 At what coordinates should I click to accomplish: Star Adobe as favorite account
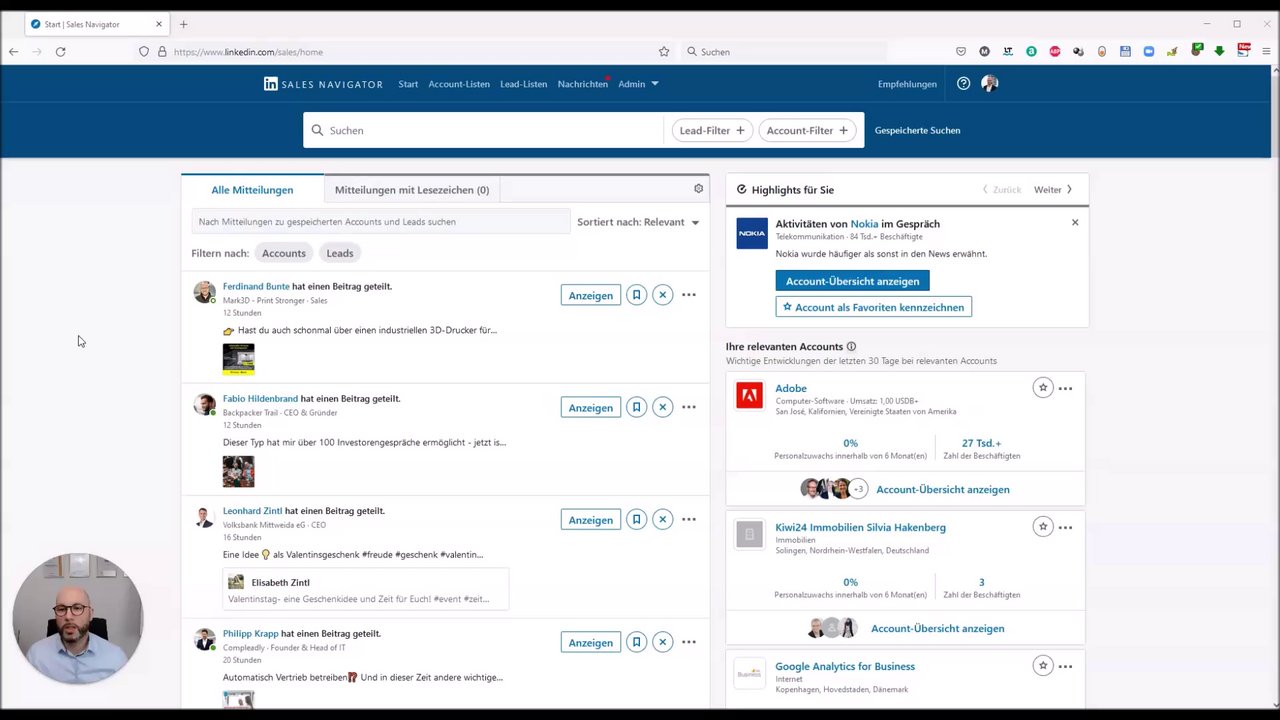coord(1043,388)
